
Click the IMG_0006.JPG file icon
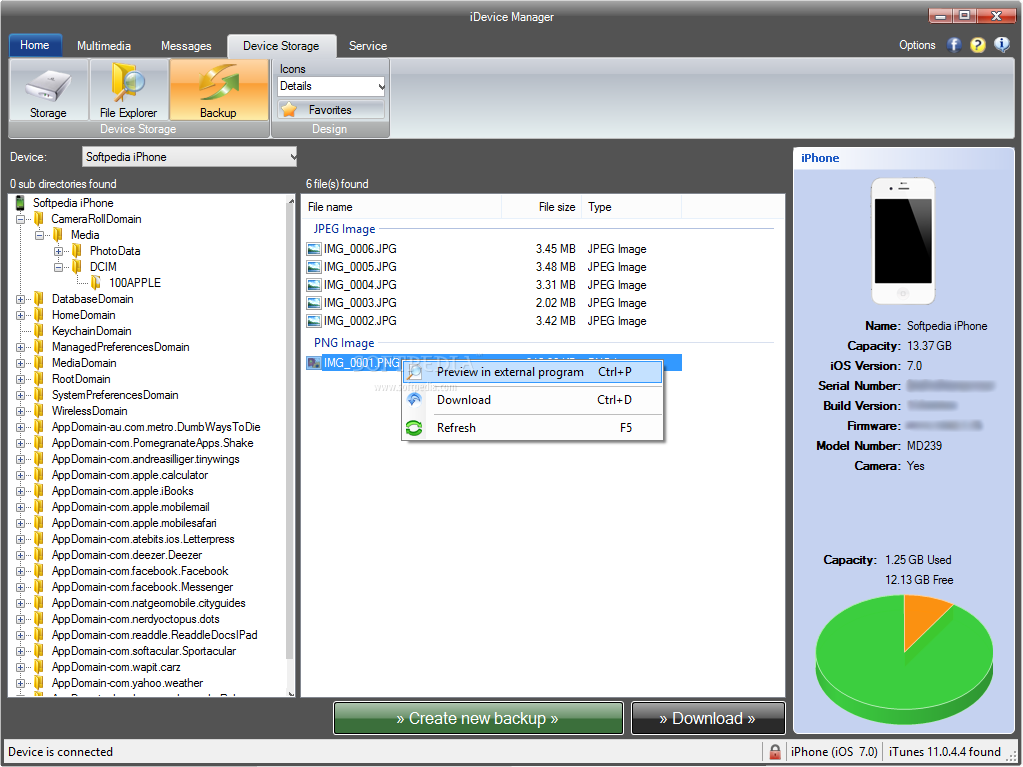(314, 248)
